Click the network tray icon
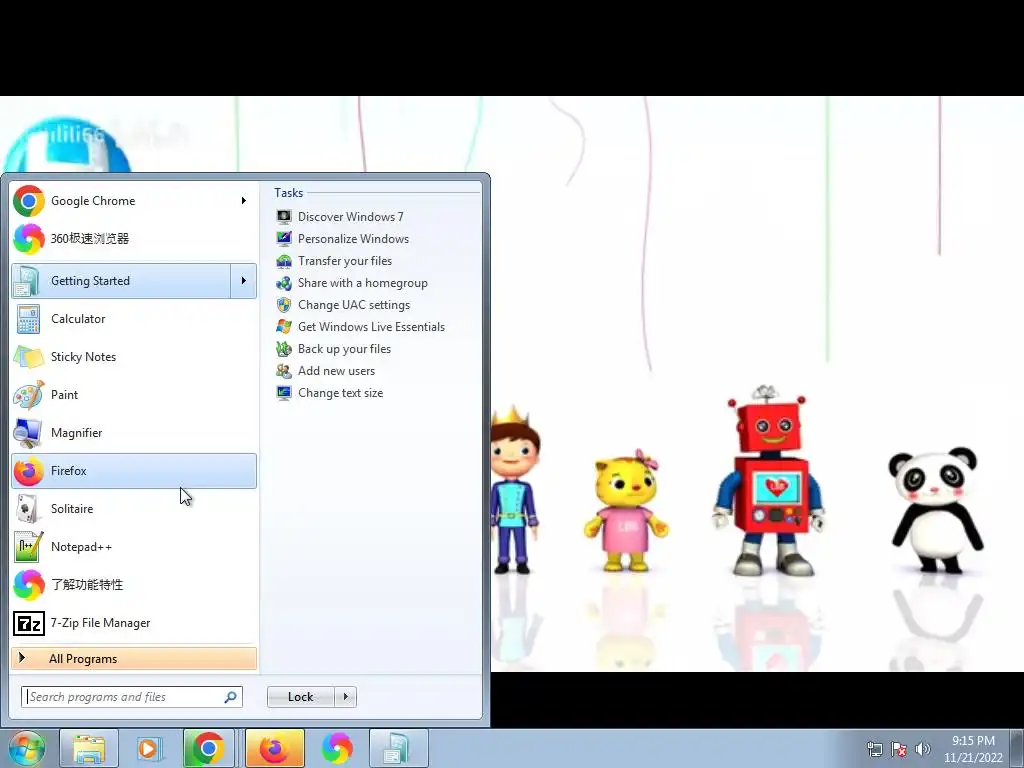 [874, 749]
